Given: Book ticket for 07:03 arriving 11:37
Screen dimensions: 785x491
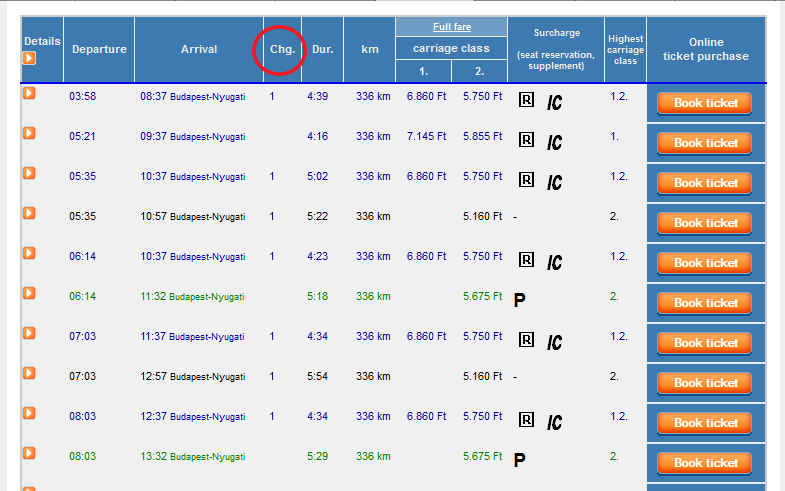Looking at the screenshot, I should coord(705,343).
